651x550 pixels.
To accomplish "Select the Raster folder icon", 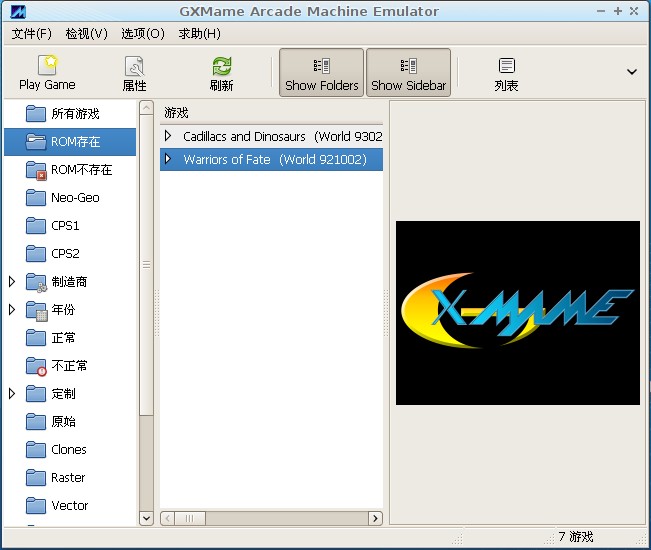I will 36,478.
